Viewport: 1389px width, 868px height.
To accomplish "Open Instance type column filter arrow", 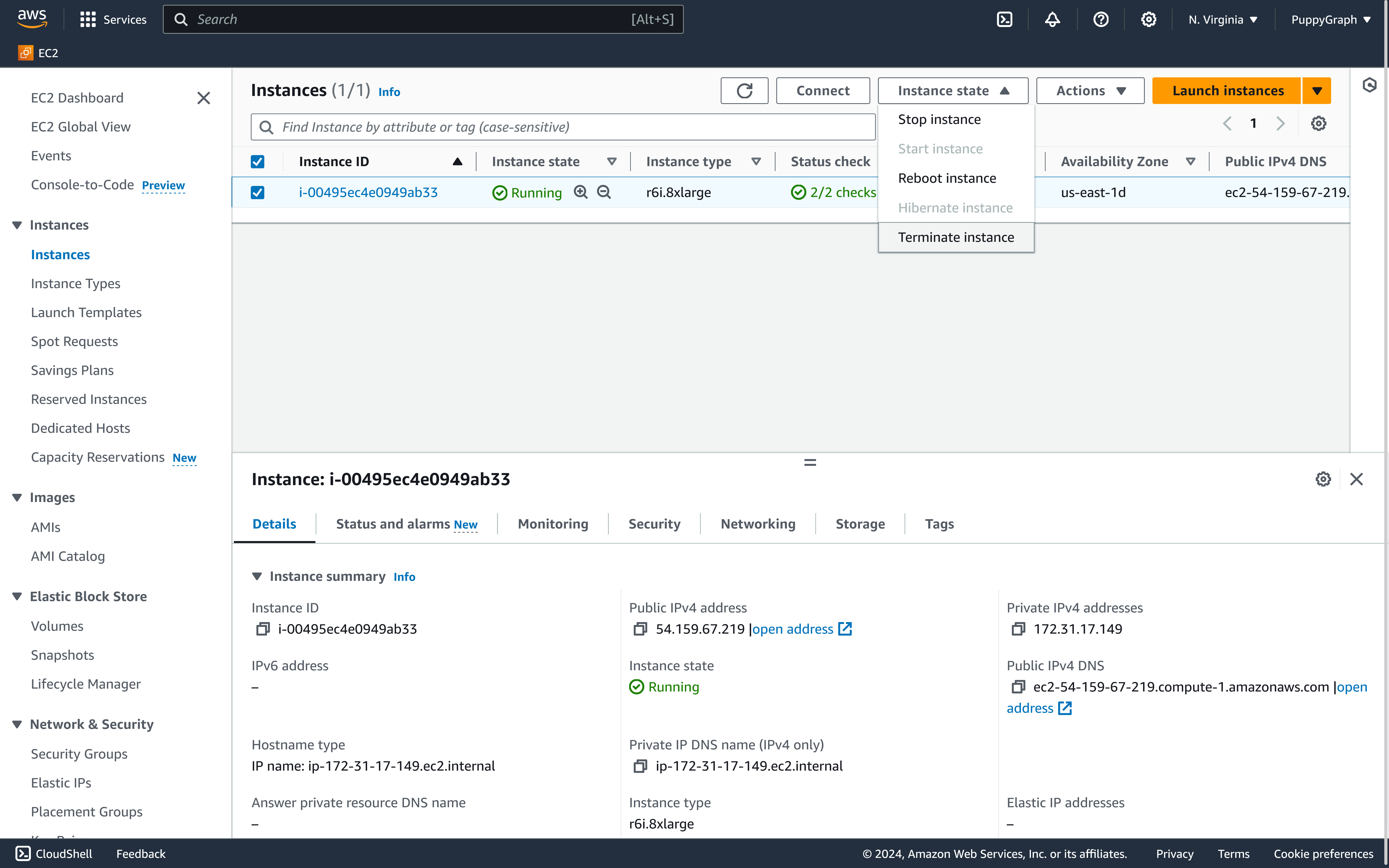I will (756, 162).
